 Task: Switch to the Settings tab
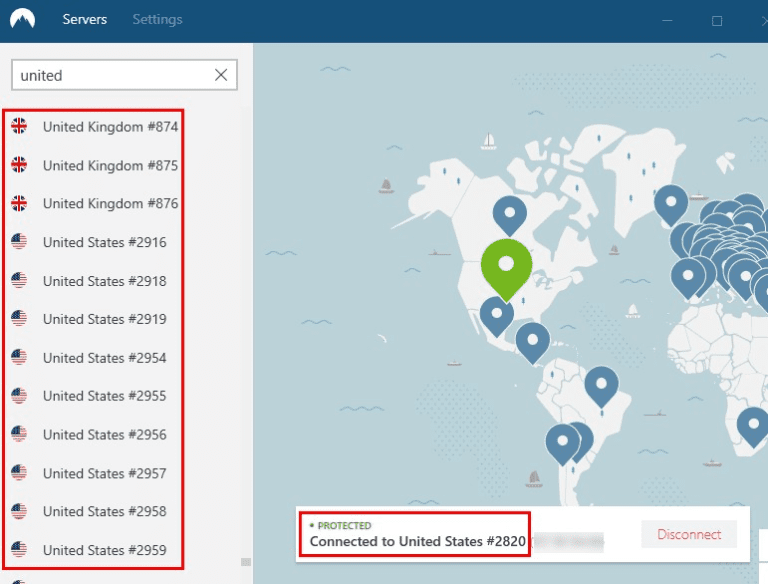click(x=157, y=20)
